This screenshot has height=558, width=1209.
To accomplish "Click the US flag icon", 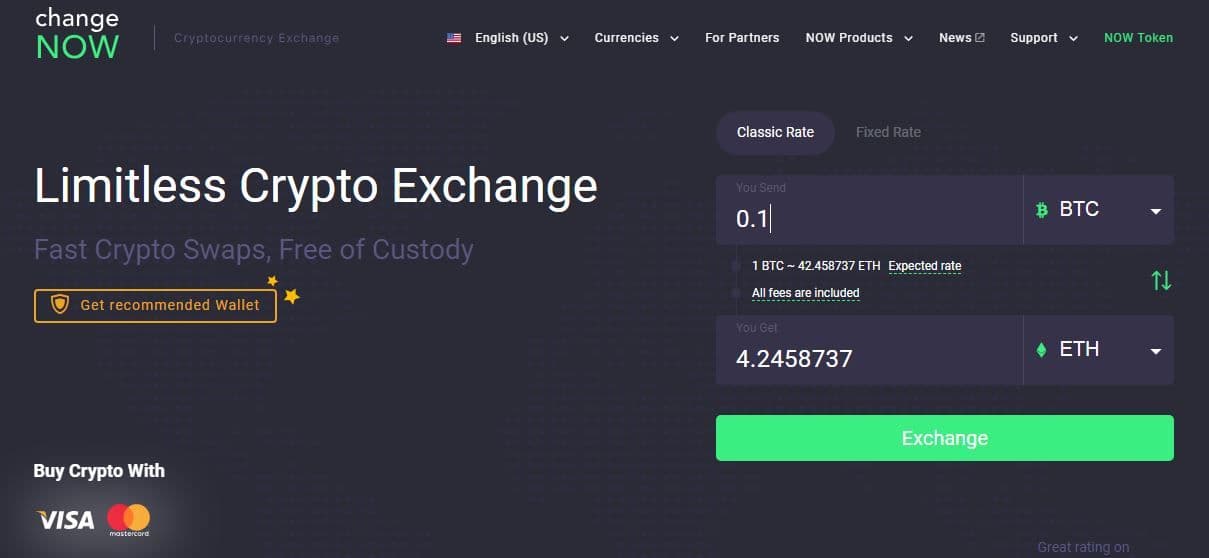I will [454, 38].
